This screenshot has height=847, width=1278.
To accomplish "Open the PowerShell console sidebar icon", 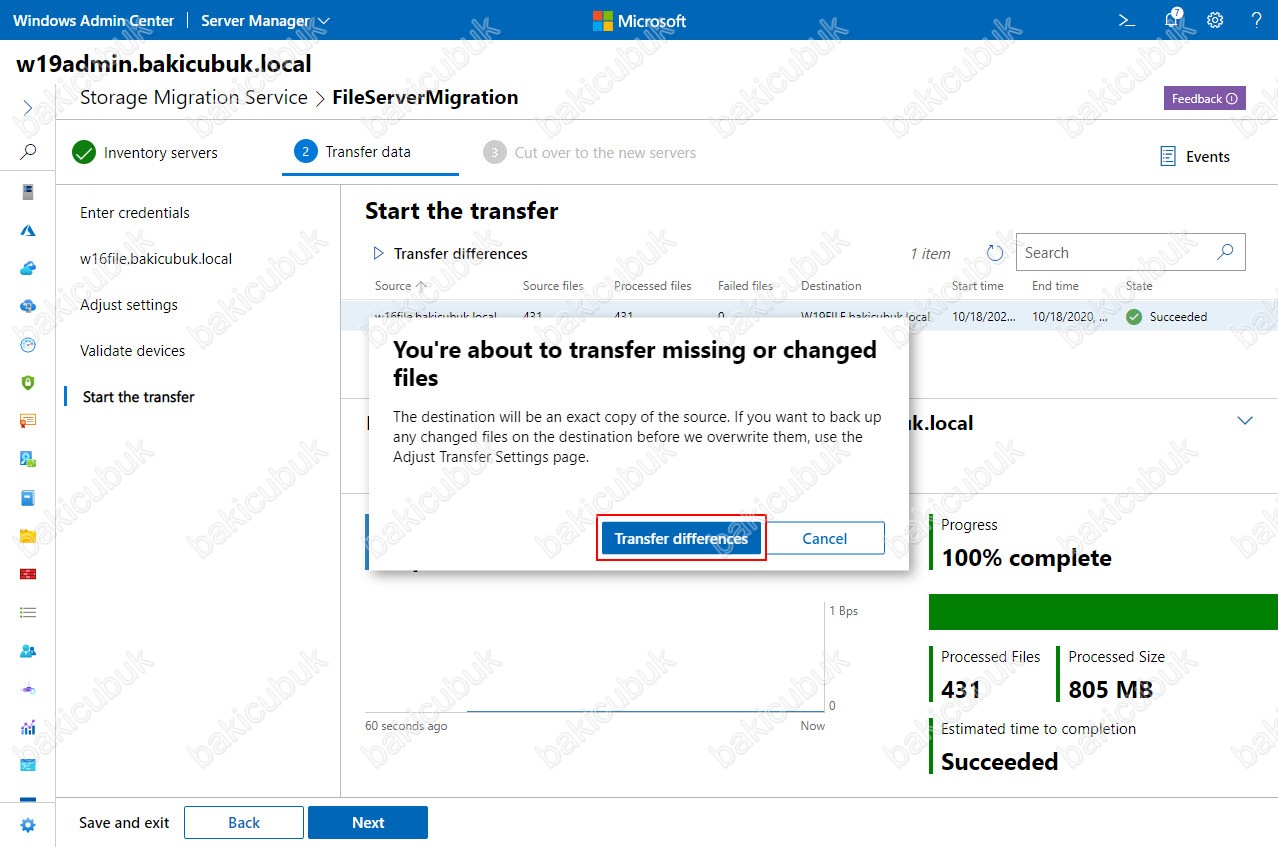I will point(28,765).
